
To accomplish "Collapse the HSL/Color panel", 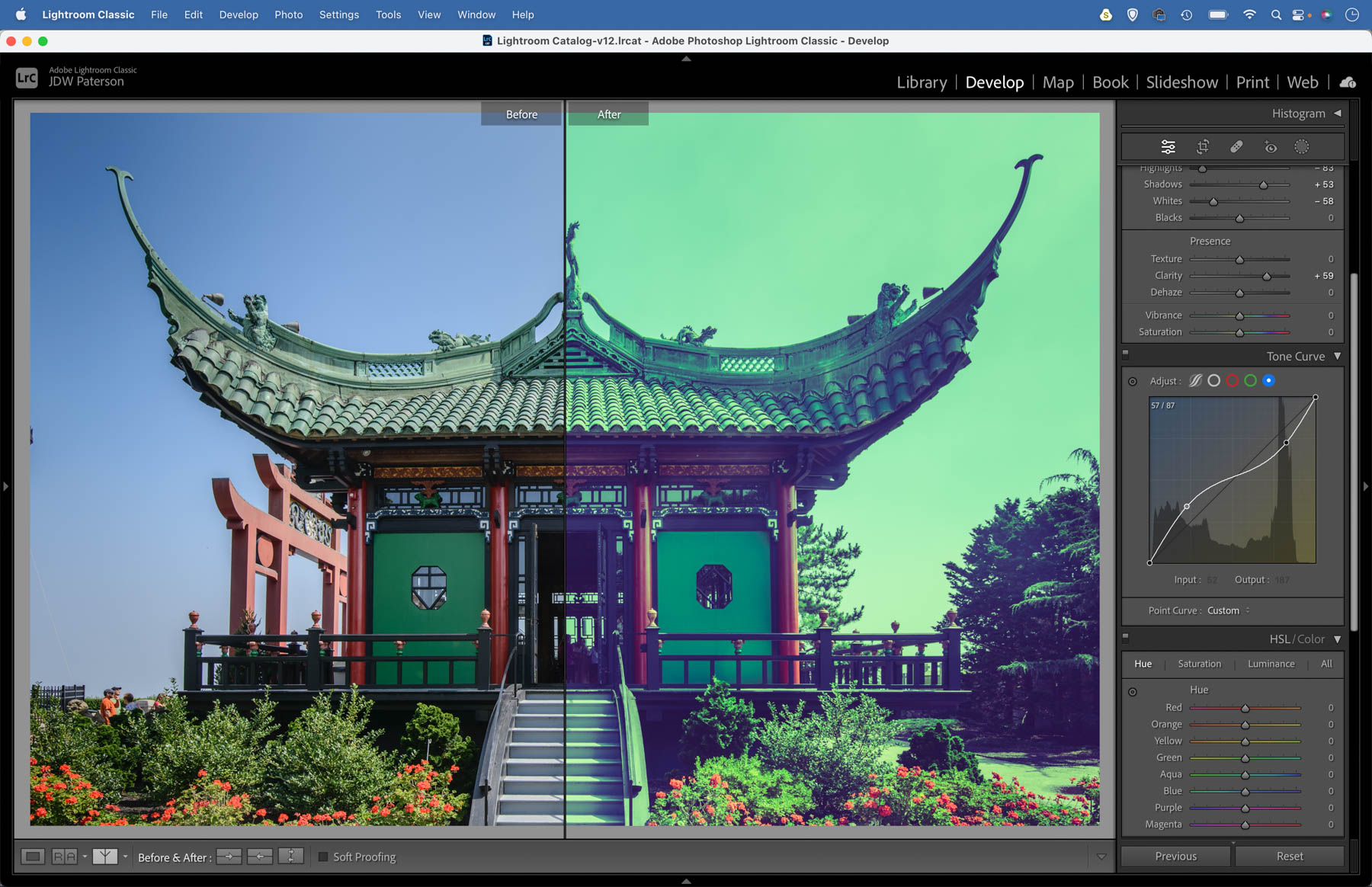I will coord(1338,639).
